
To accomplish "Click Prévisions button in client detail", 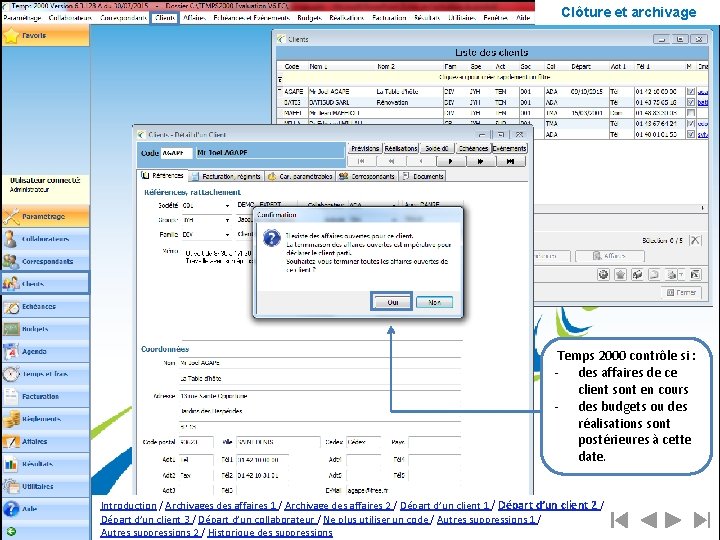I will (365, 148).
